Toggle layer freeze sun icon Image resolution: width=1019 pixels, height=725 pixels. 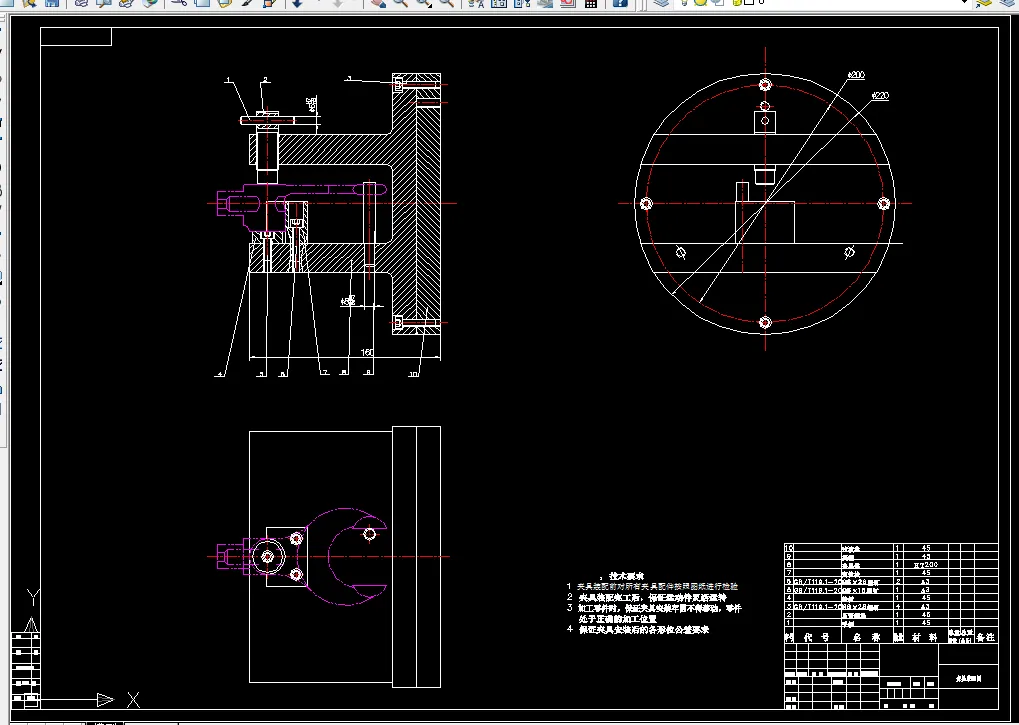pyautogui.click(x=701, y=3)
